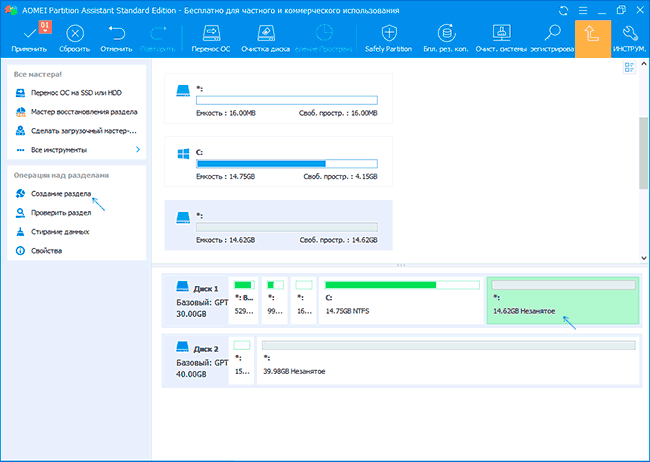Select the 99 MB partition on Диск 1
The height and width of the screenshot is (462, 650).
coord(275,301)
